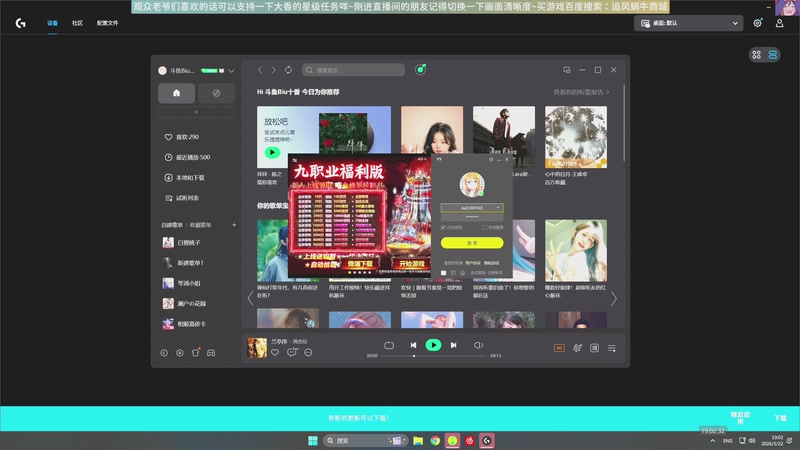Open G HUB settings gear
Screen dimensions: 800x450
click(x=758, y=23)
